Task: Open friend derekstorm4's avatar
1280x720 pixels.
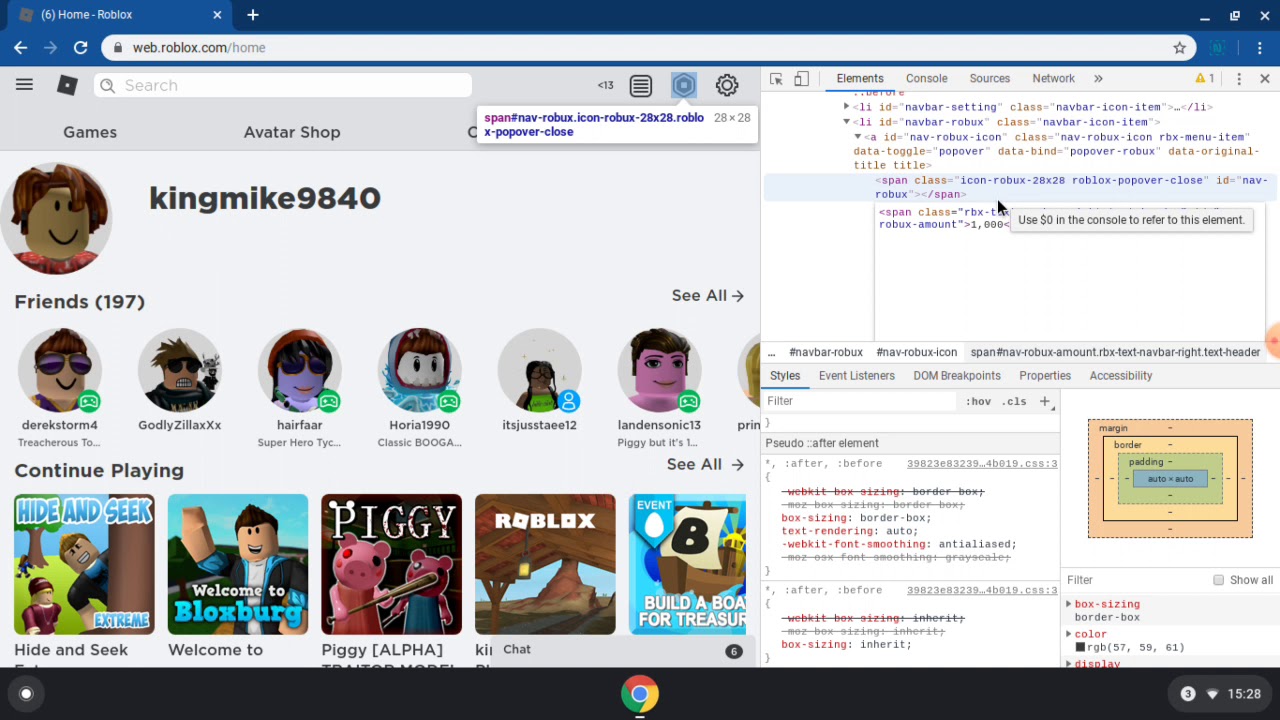Action: point(60,370)
